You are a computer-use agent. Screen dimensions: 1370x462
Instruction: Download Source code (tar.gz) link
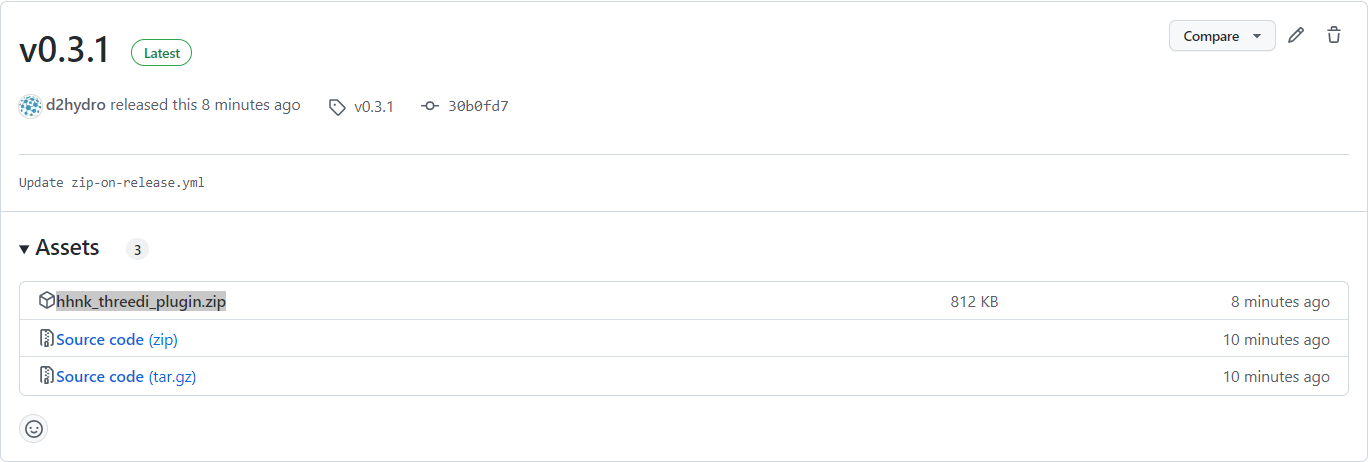point(126,377)
